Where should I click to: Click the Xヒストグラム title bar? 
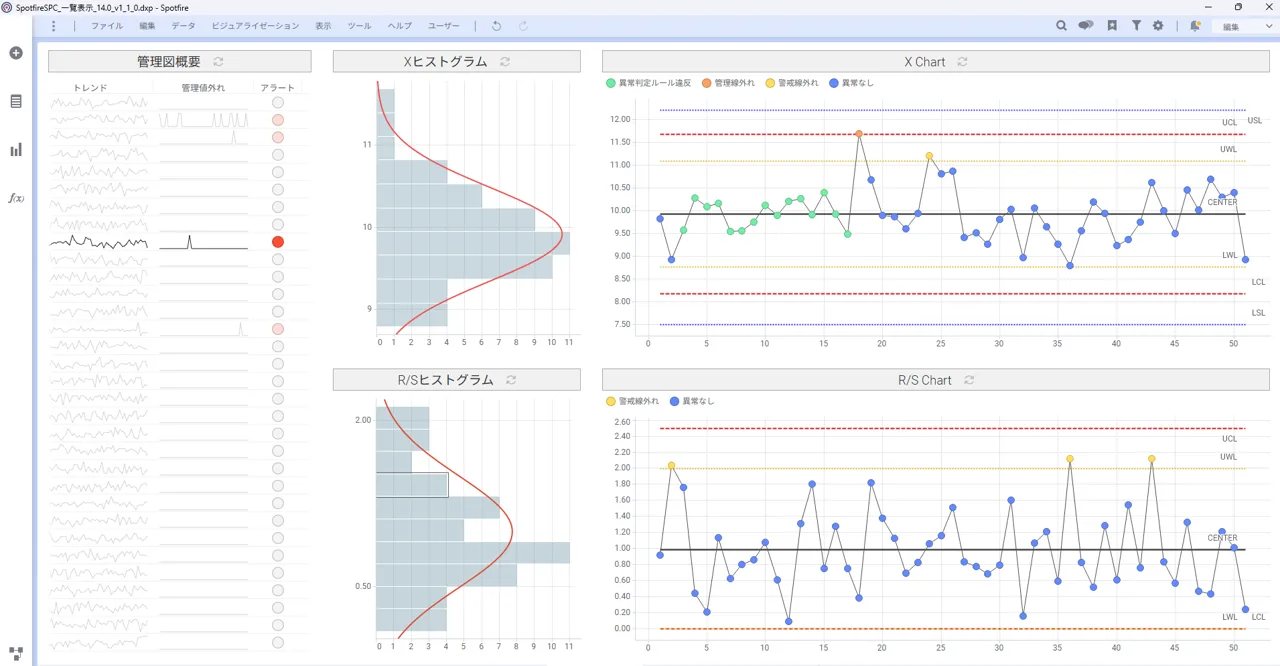[x=457, y=62]
